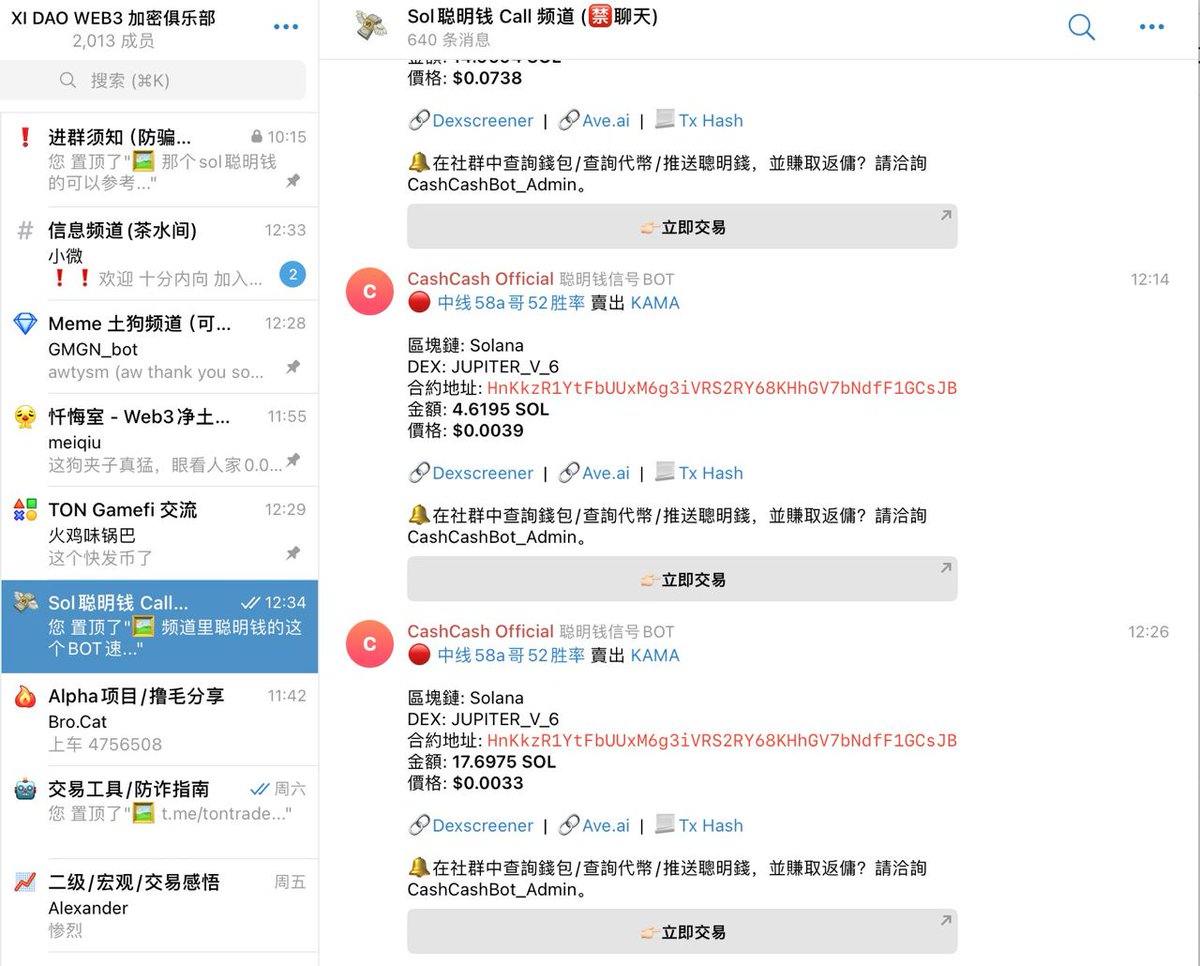This screenshot has width=1200, height=966.
Task: Click the Sol channel avatar in the header
Action: (x=371, y=27)
